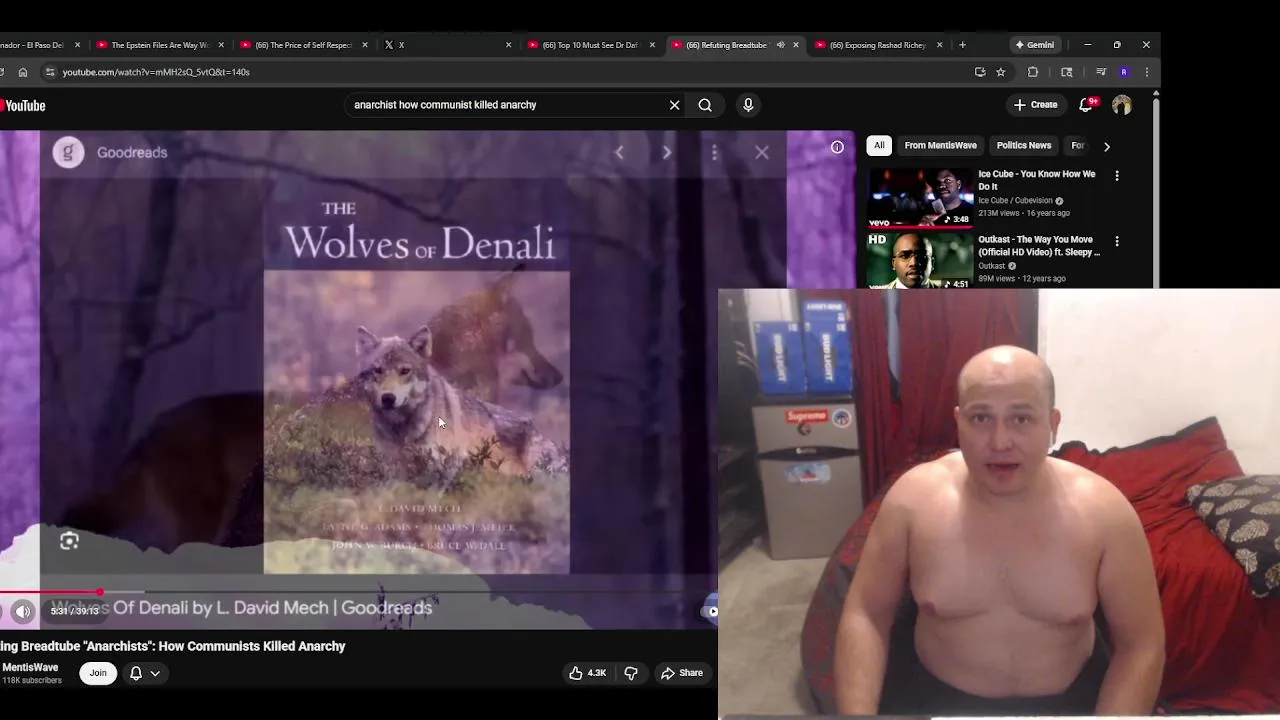The width and height of the screenshot is (1280, 720).
Task: View site information icon in address bar
Action: click(x=50, y=72)
